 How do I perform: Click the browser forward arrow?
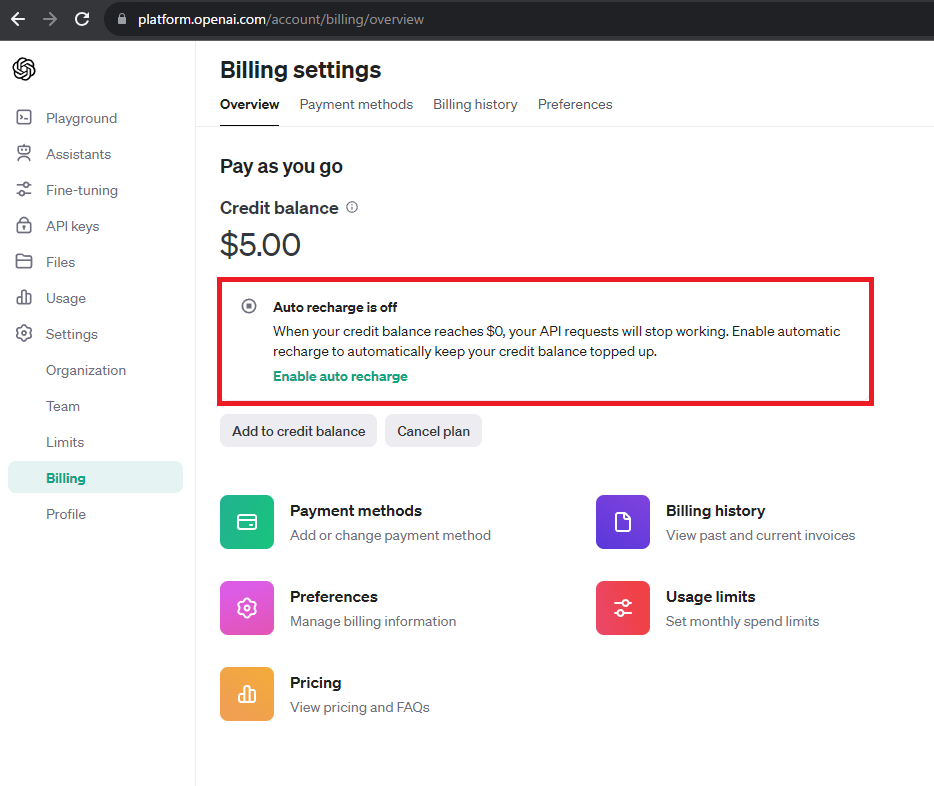pos(50,19)
